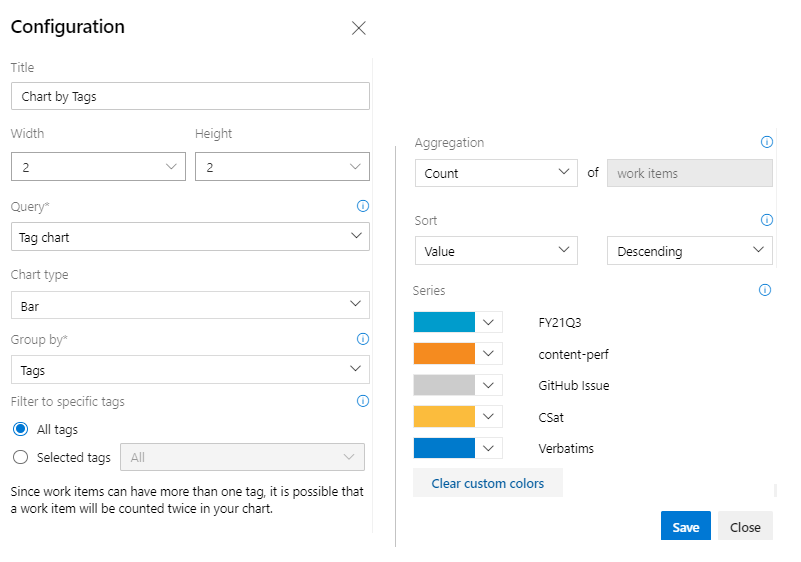Click the GitHub Issue gray color swatch
The height and width of the screenshot is (562, 801).
point(444,385)
